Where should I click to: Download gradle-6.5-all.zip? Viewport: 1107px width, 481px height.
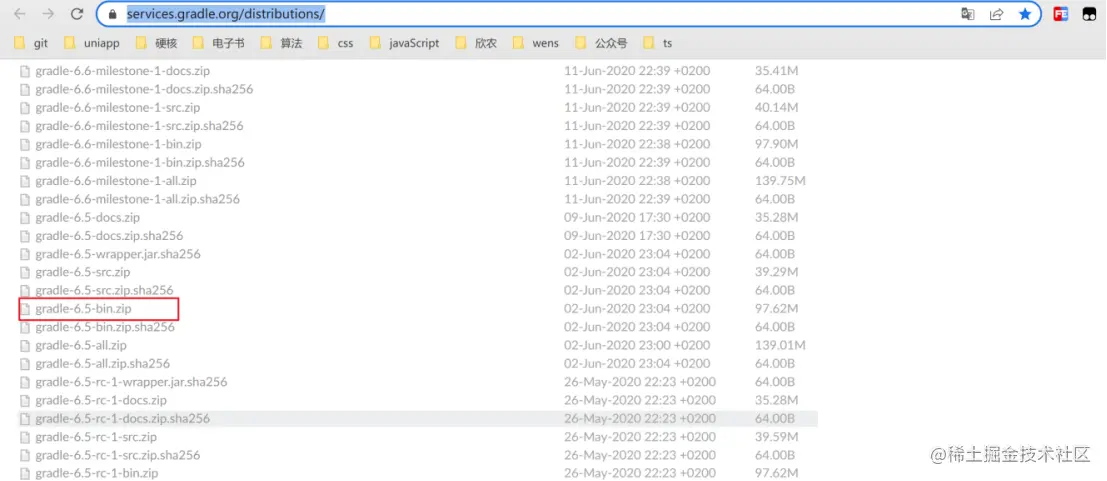click(x=81, y=345)
